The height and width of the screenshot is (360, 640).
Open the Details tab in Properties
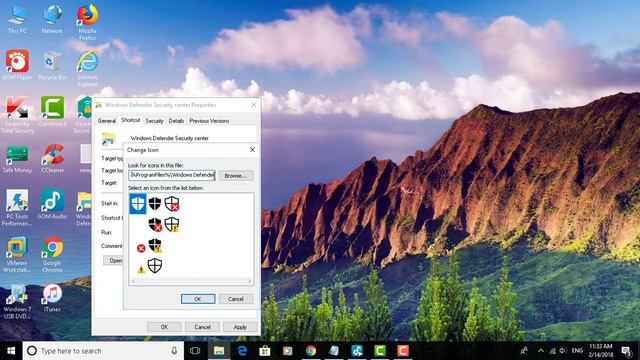pyautogui.click(x=176, y=121)
